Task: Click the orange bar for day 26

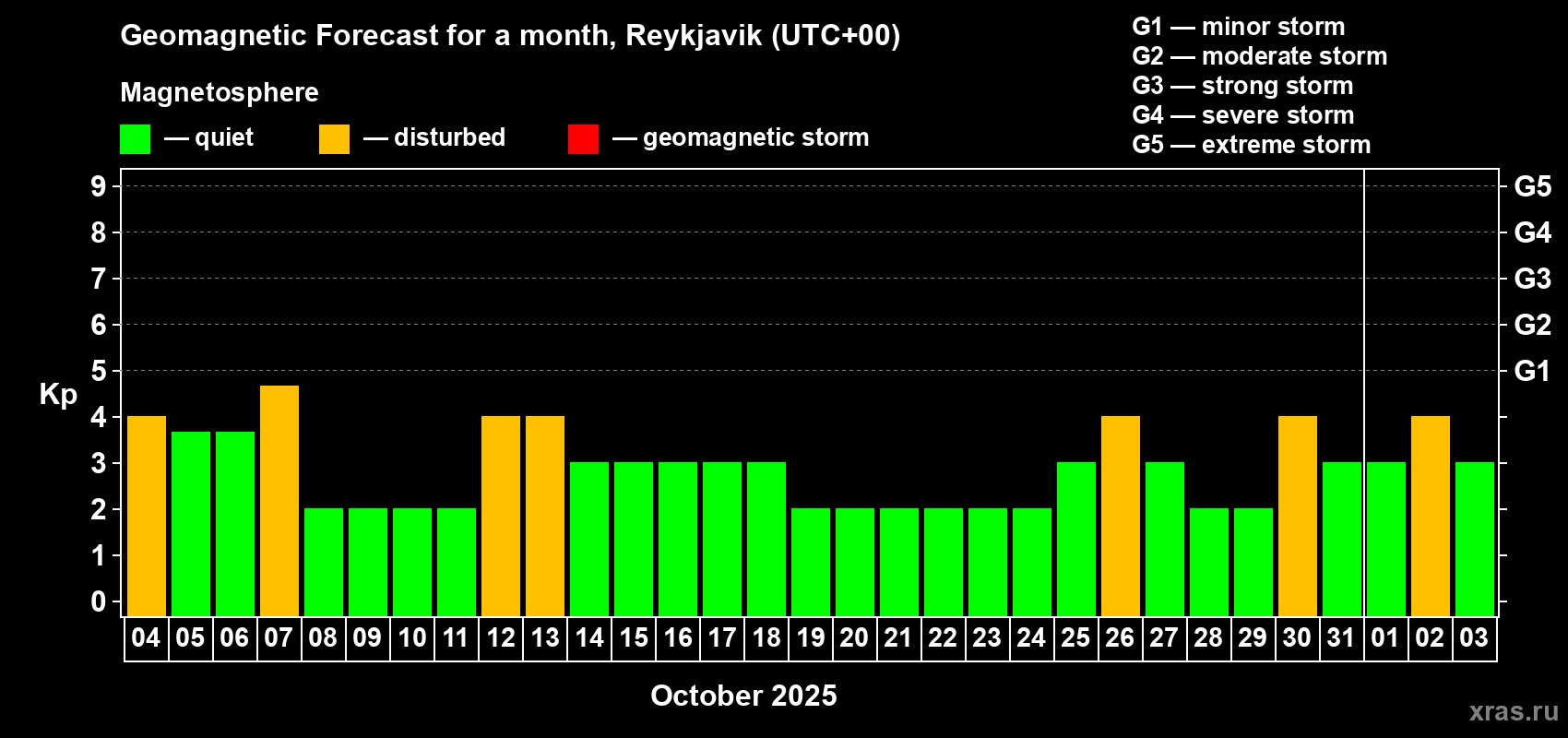Action: point(1121,517)
